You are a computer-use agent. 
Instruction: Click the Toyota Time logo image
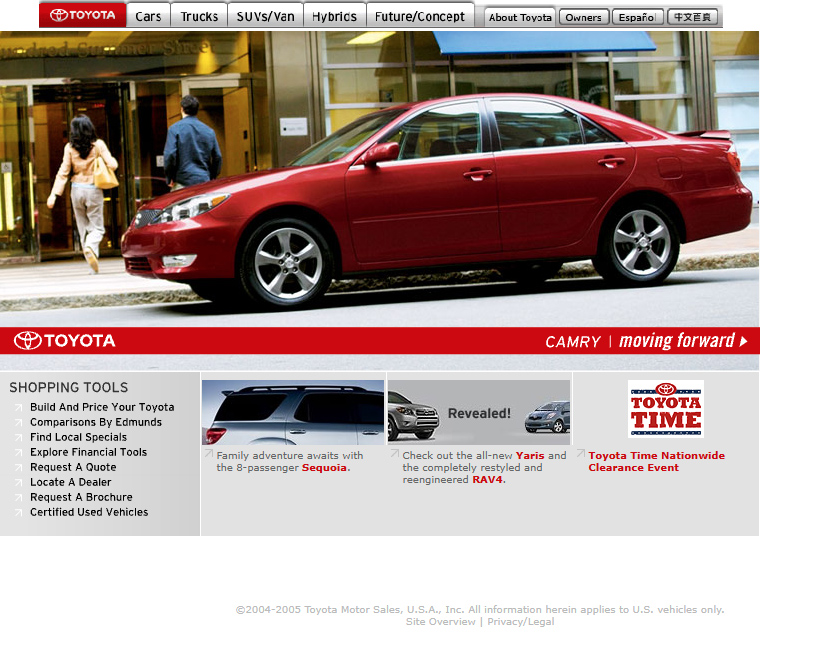[666, 409]
